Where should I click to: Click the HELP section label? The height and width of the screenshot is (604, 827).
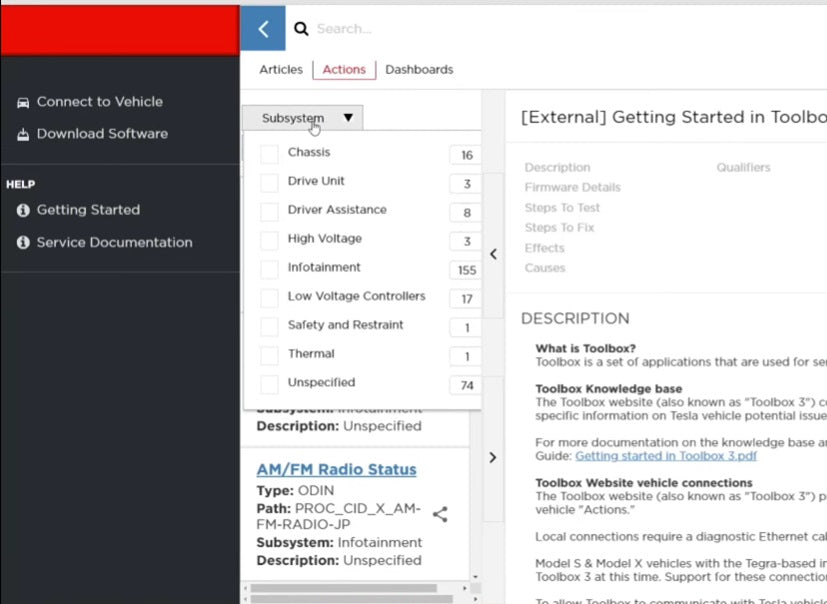[21, 185]
